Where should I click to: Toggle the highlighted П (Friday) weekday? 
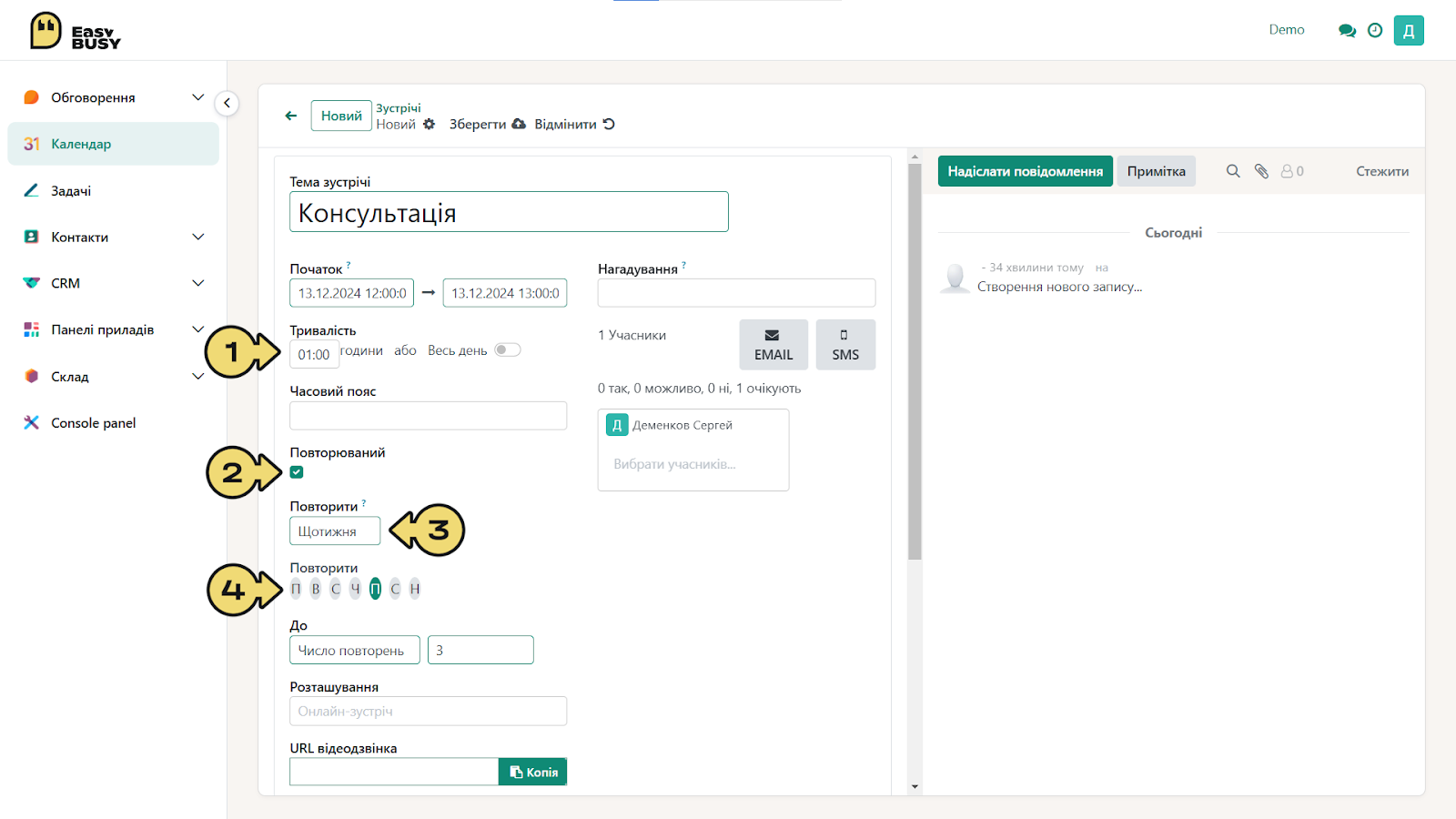click(x=375, y=589)
